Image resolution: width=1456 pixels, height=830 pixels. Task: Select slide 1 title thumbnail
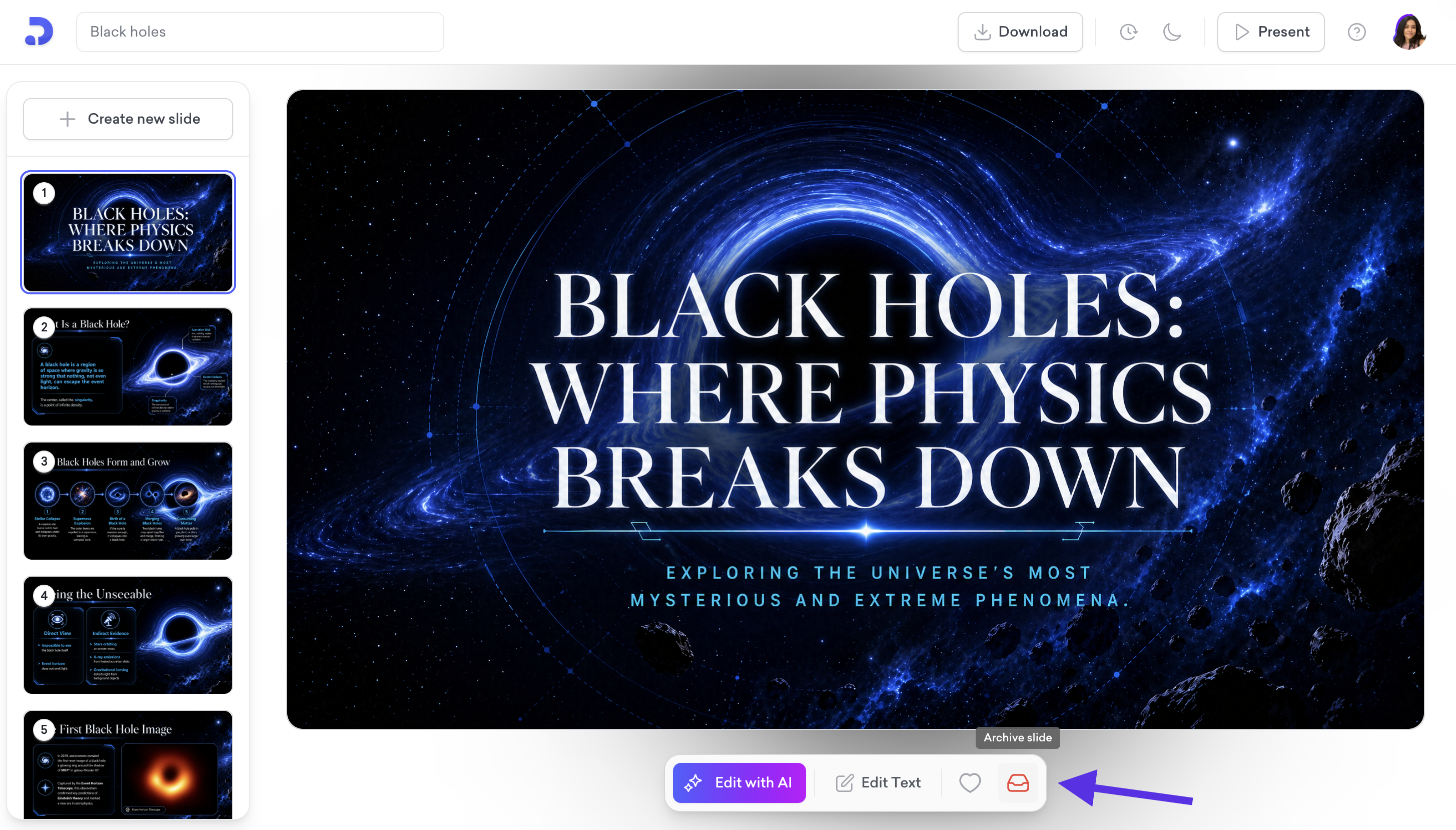[x=128, y=233]
